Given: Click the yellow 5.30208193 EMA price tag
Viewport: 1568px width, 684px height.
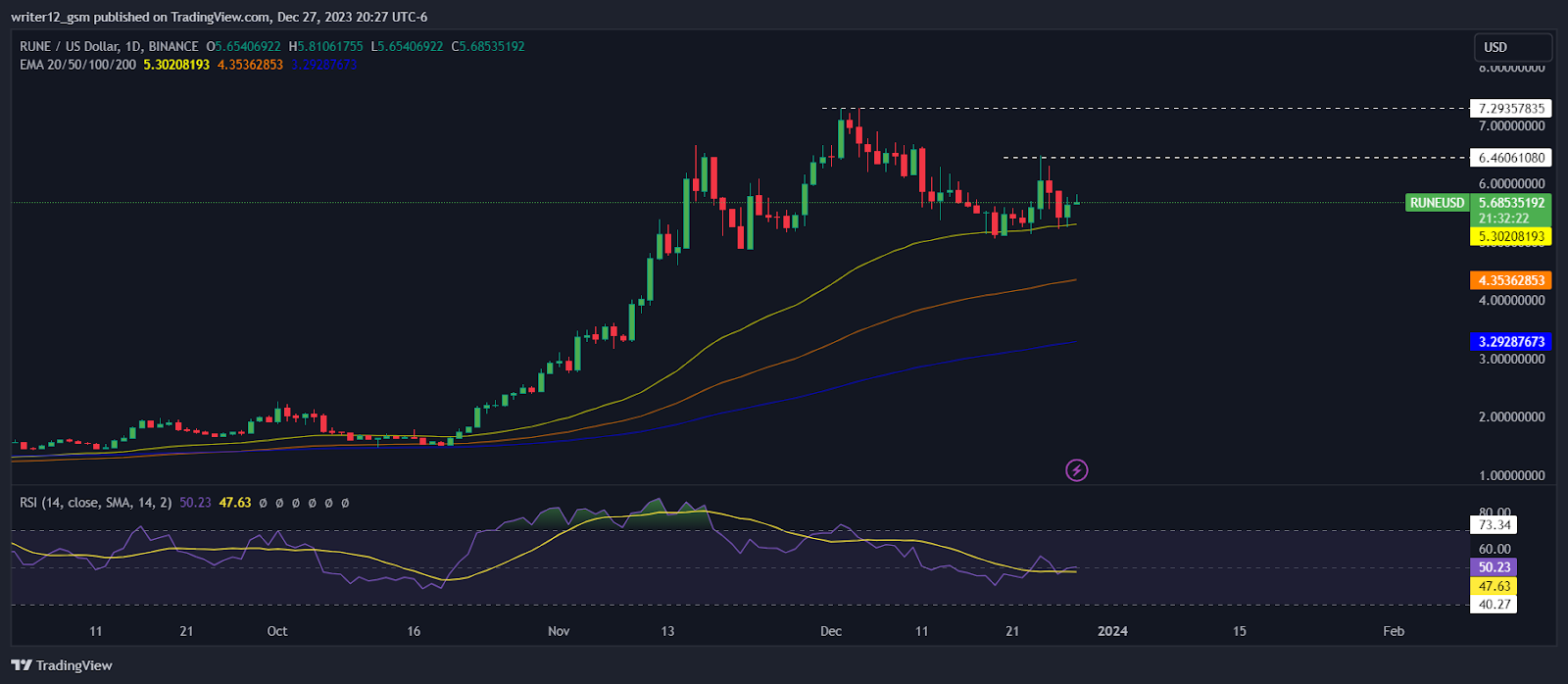Looking at the screenshot, I should (1511, 236).
